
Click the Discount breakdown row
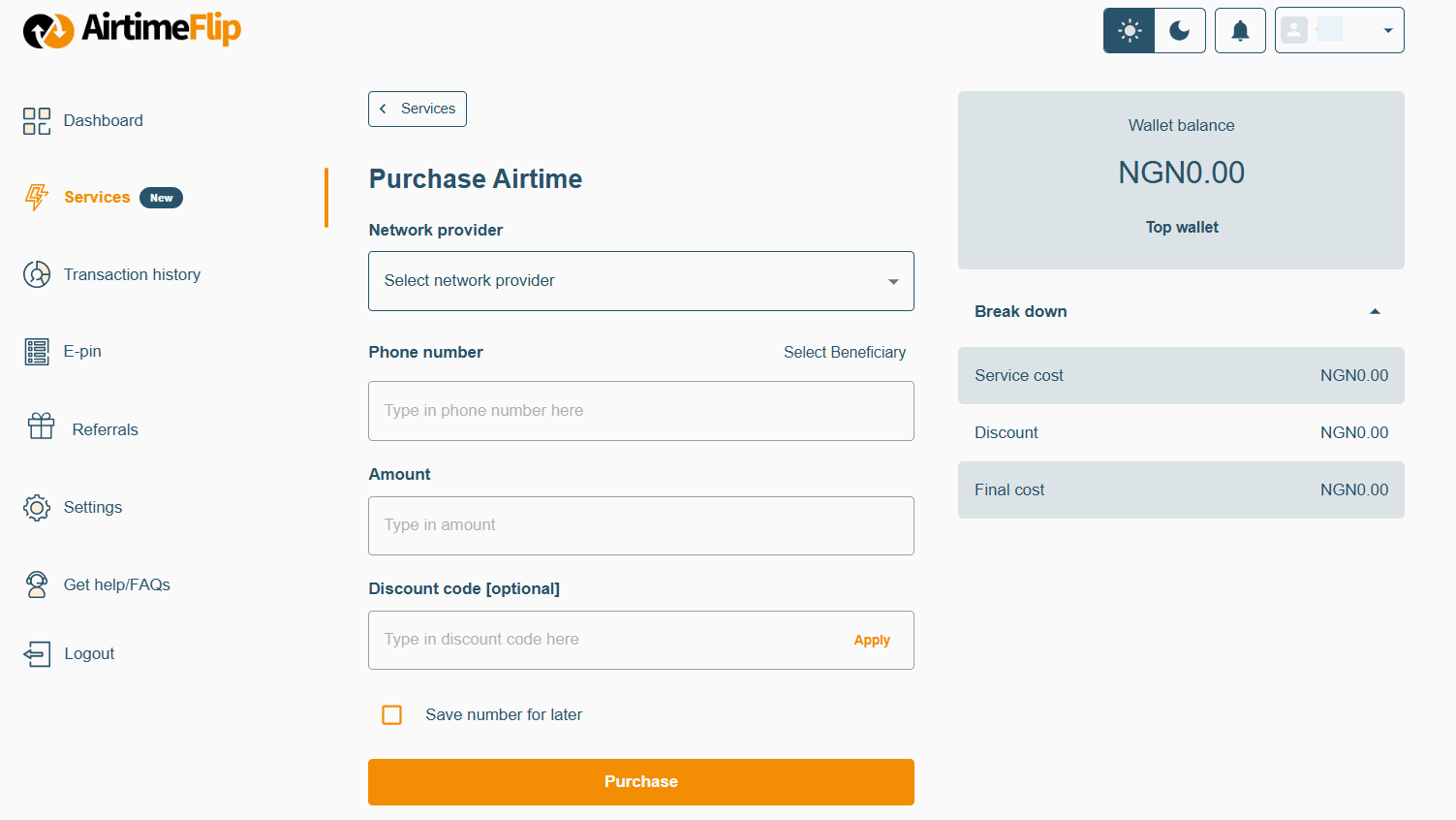pyautogui.click(x=1181, y=433)
